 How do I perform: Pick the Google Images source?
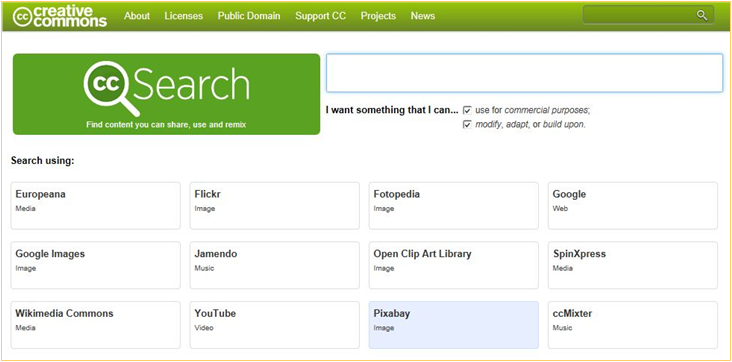coord(96,265)
